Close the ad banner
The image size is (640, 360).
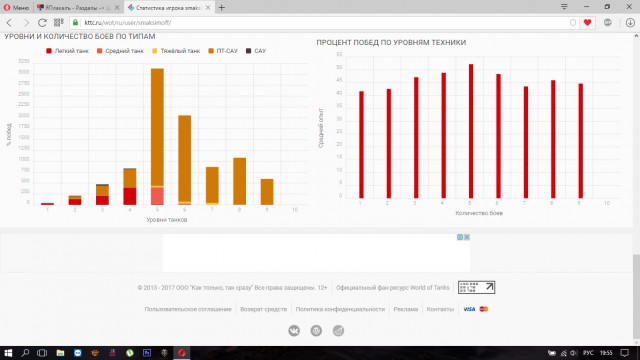[467, 237]
